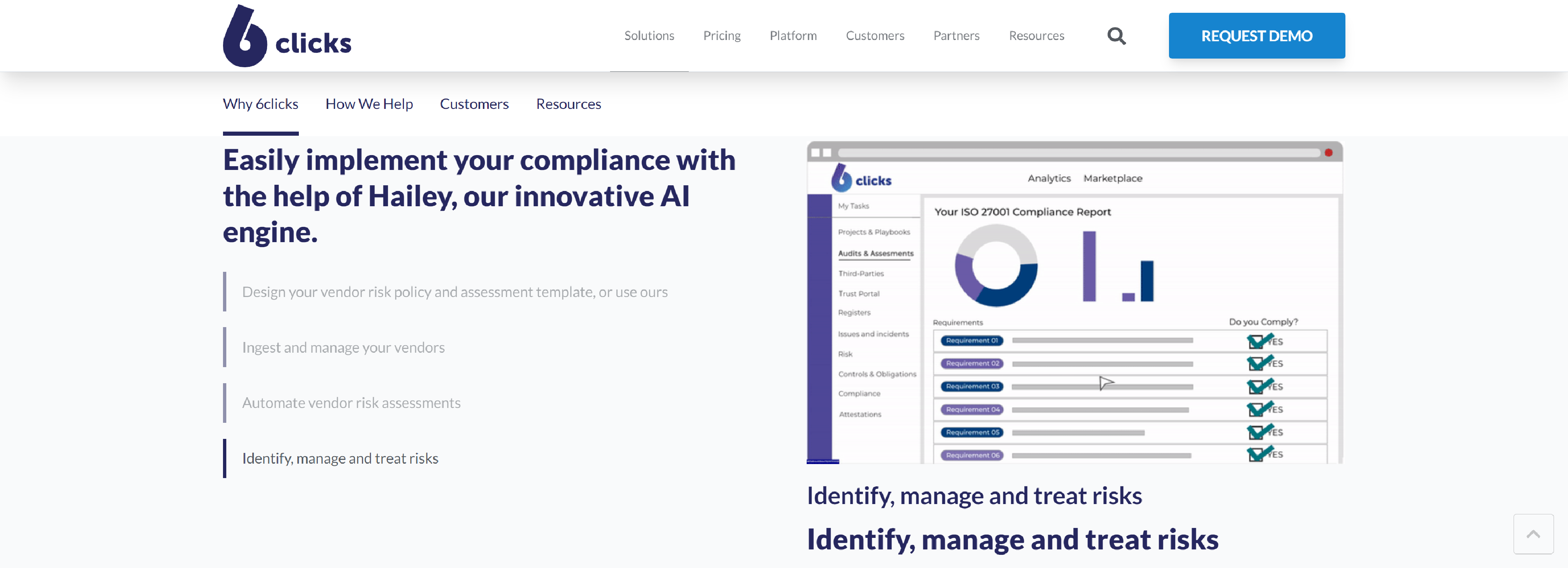1568x568 pixels.
Task: Select the Why 6clicks tab
Action: [261, 104]
